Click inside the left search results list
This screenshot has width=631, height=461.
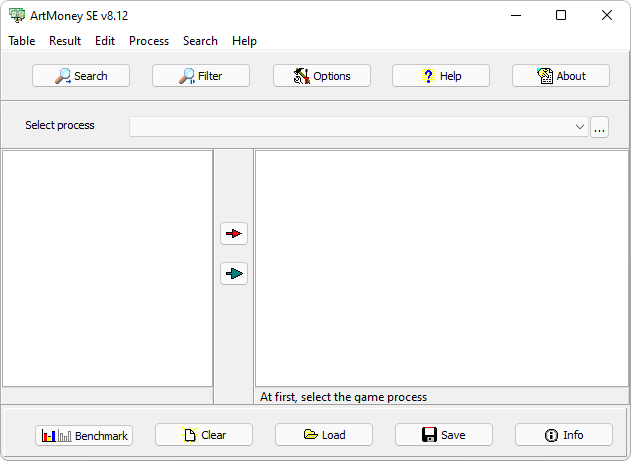pyautogui.click(x=107, y=268)
